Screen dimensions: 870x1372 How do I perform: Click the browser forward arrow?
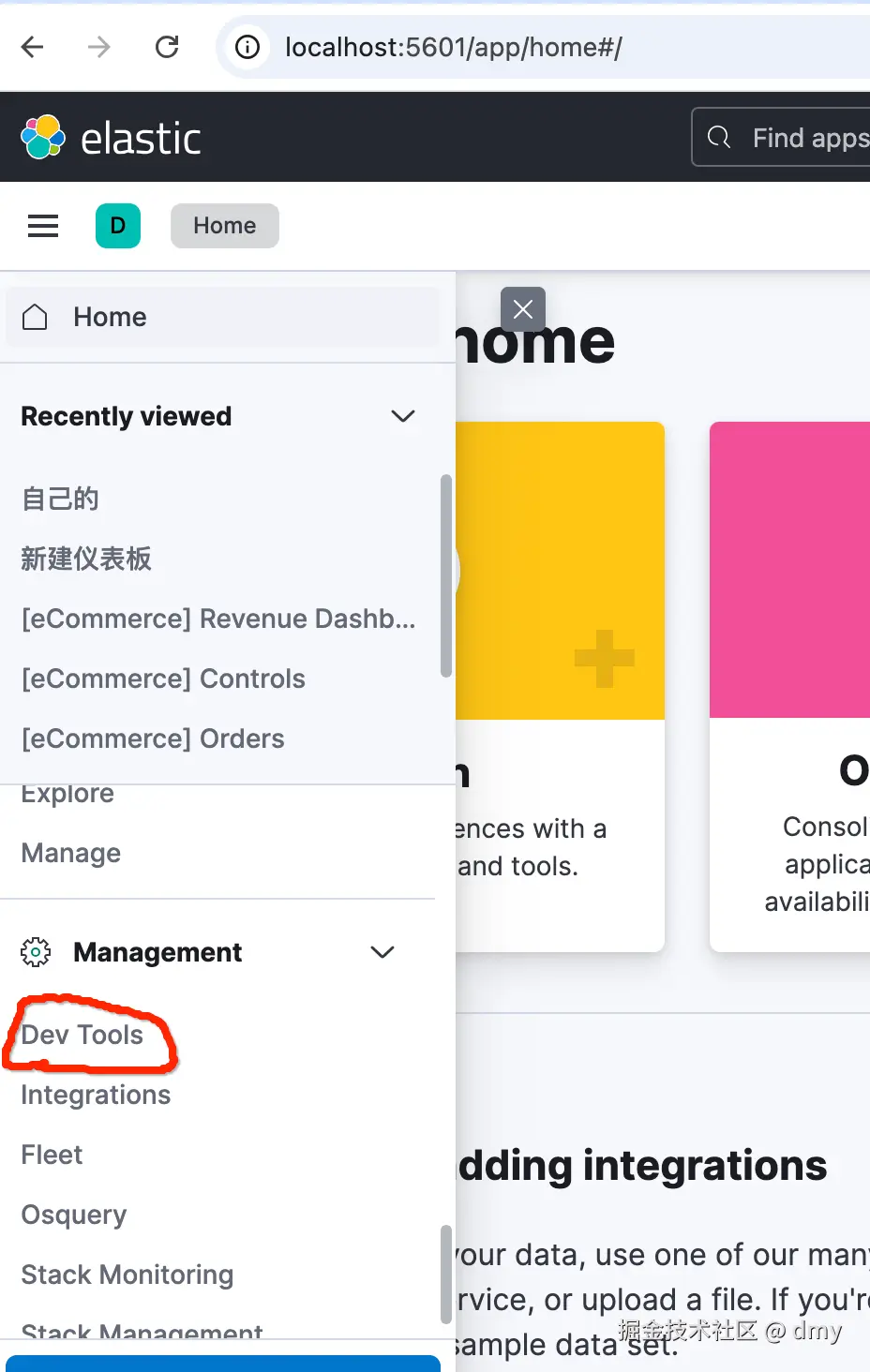[x=99, y=47]
